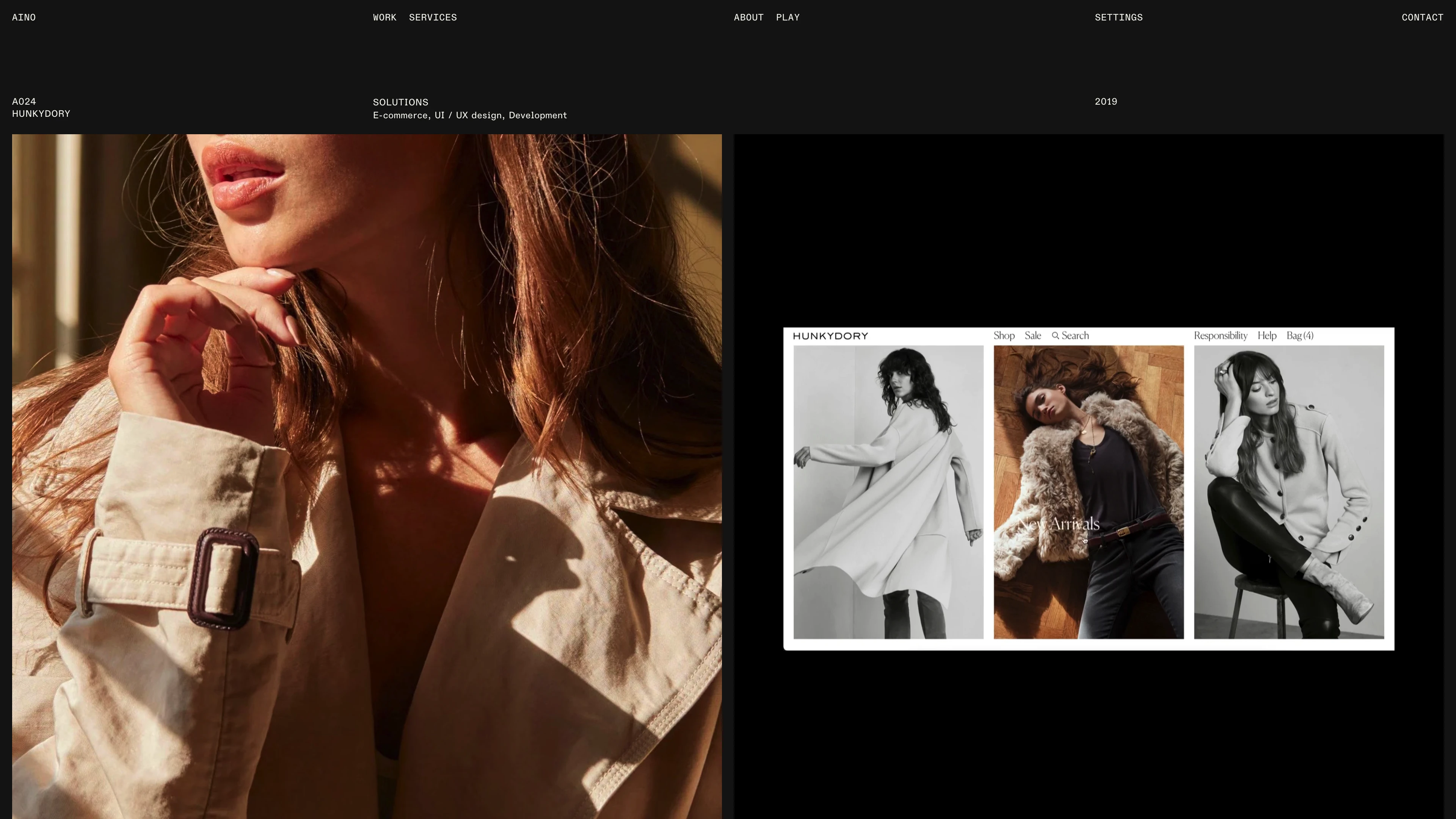The width and height of the screenshot is (1456, 819).
Task: Click the CONTACT link
Action: pyautogui.click(x=1422, y=17)
